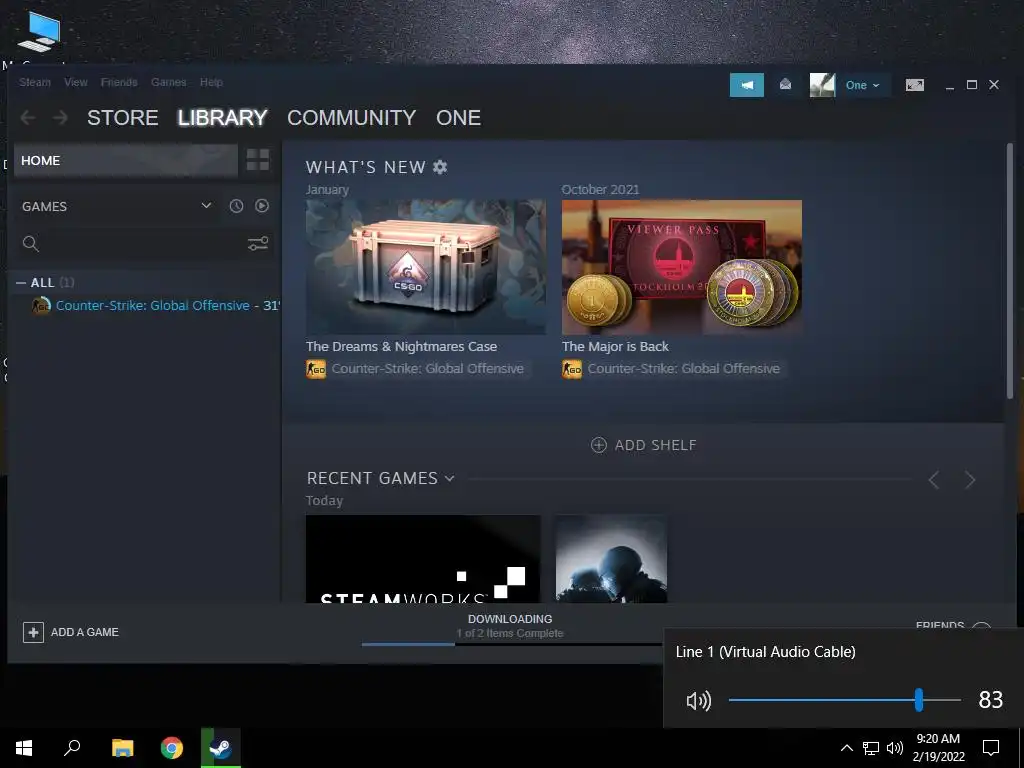Go back with the left arrow
Viewport: 1024px width, 768px height.
[28, 118]
